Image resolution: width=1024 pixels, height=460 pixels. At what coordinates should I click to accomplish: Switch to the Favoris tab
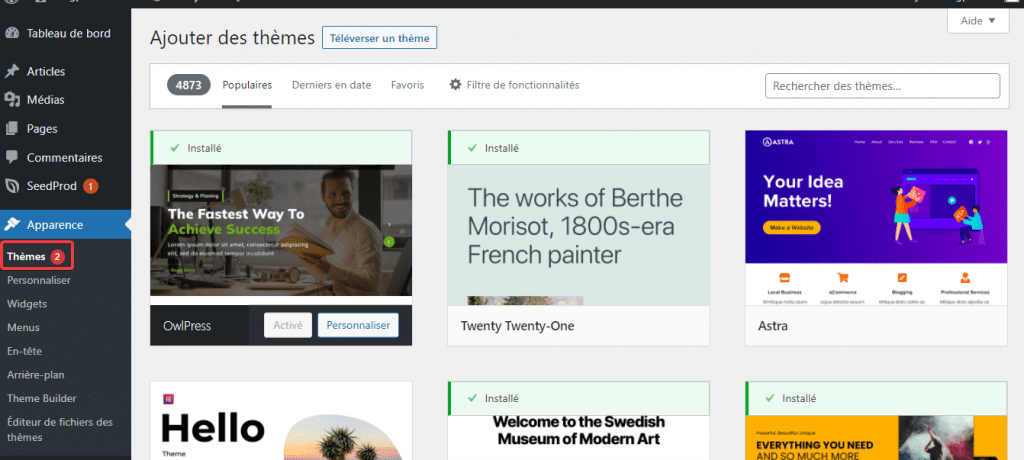(408, 85)
